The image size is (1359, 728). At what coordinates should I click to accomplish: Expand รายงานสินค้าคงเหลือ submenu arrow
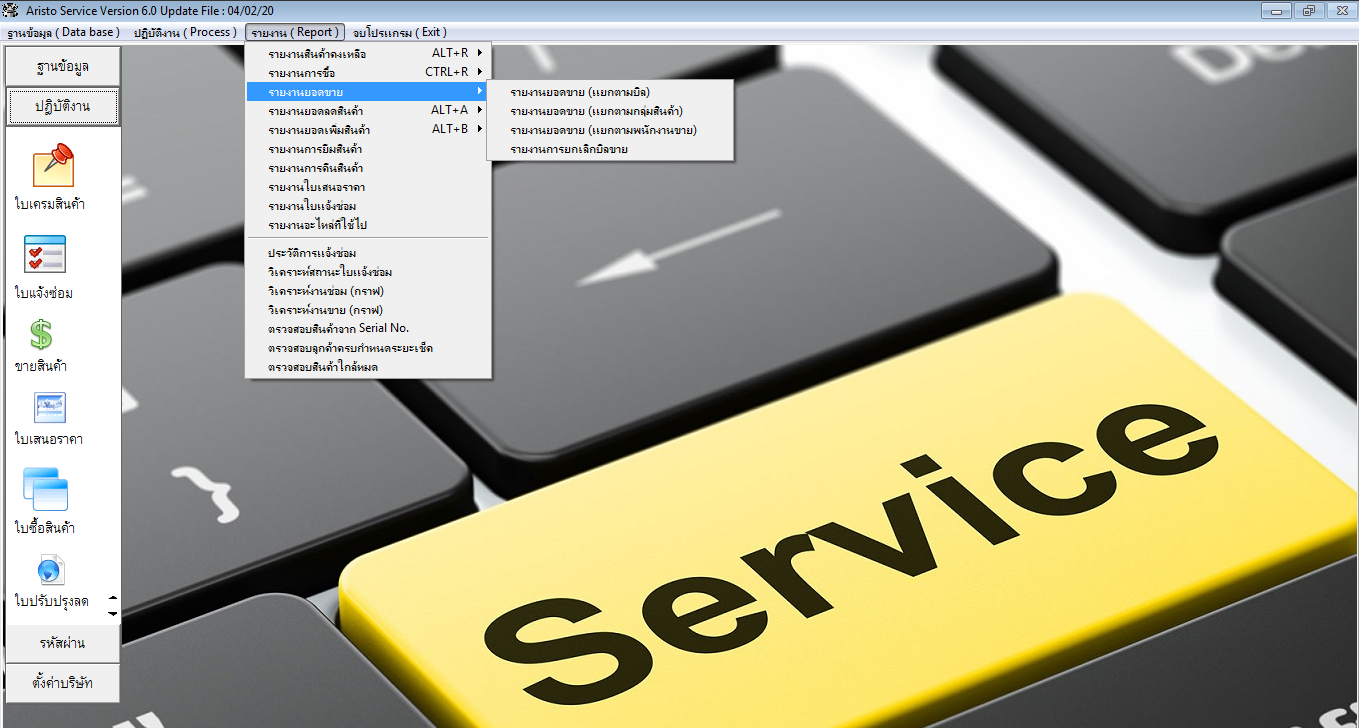(480, 53)
